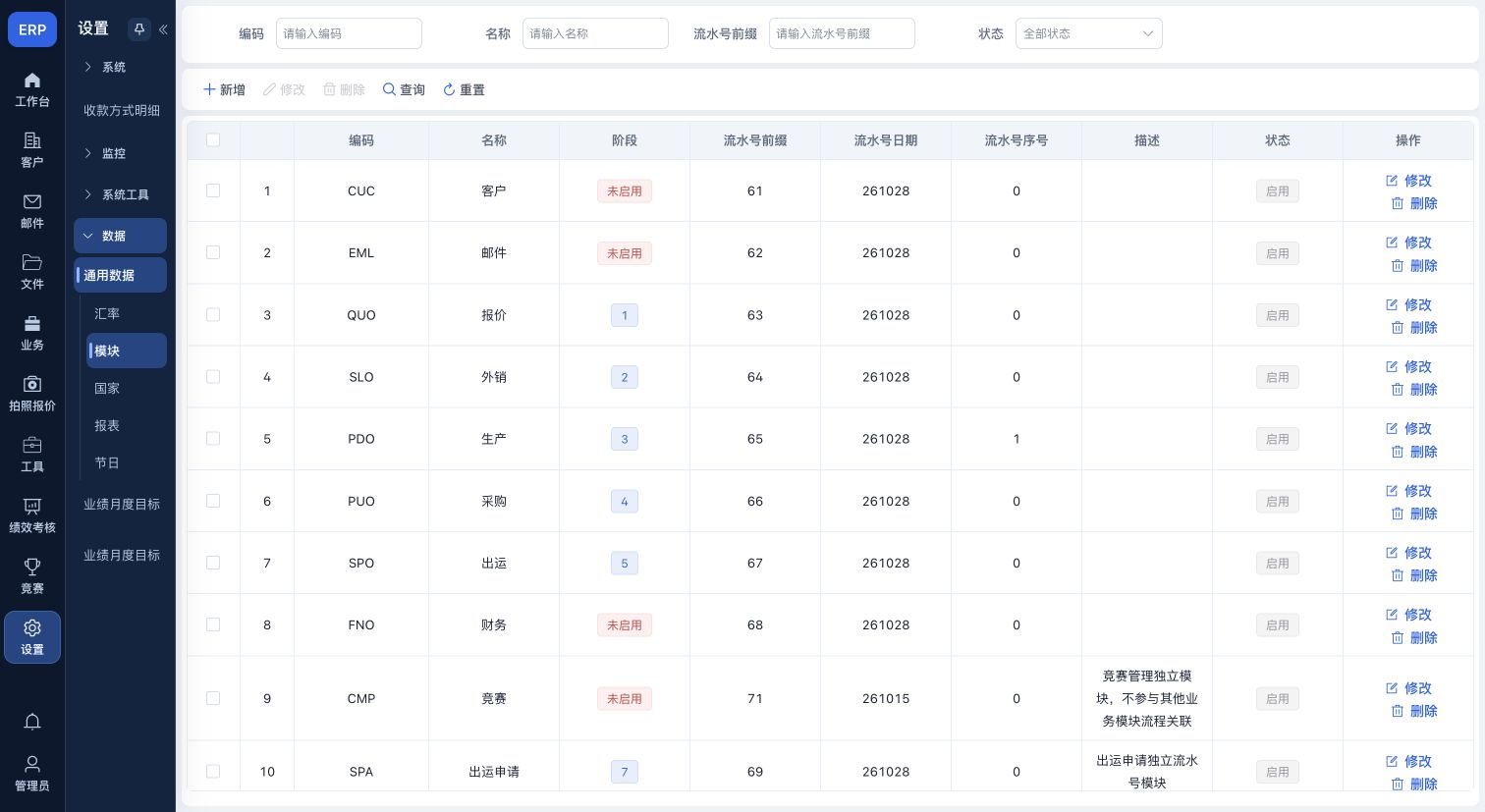Pin the settings menu panel
The width and height of the screenshot is (1485, 812).
139,29
